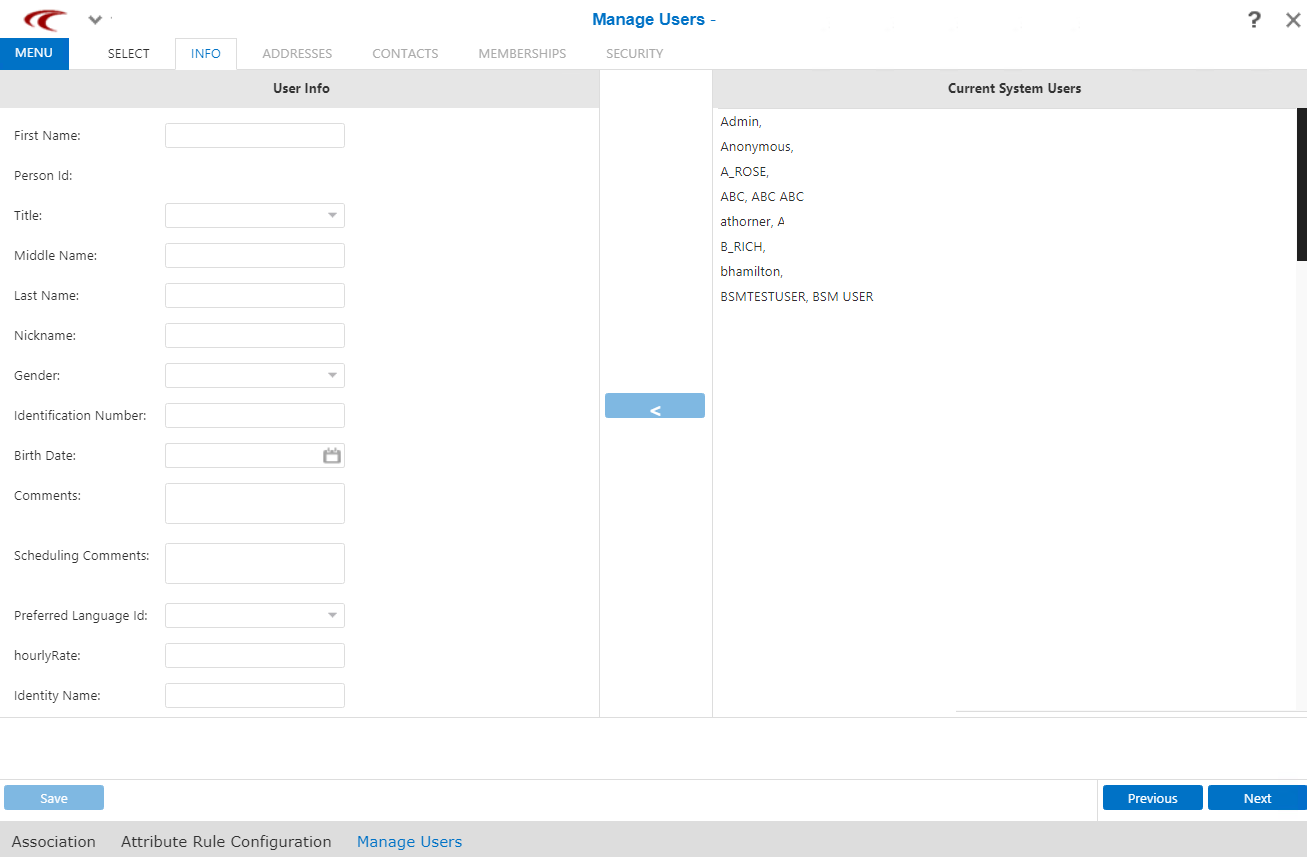Click the Save button

[x=53, y=797]
